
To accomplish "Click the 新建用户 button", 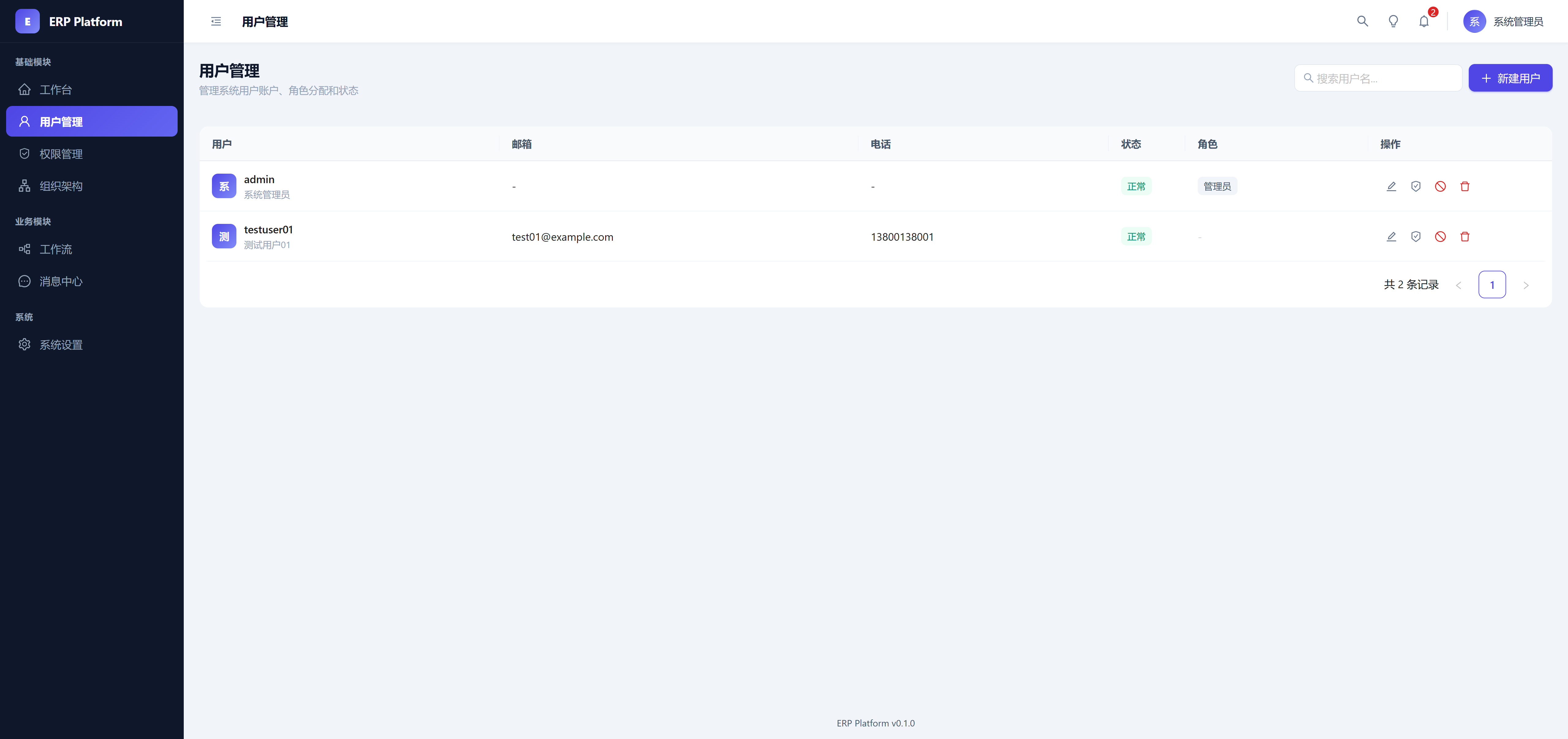I will [x=1510, y=78].
